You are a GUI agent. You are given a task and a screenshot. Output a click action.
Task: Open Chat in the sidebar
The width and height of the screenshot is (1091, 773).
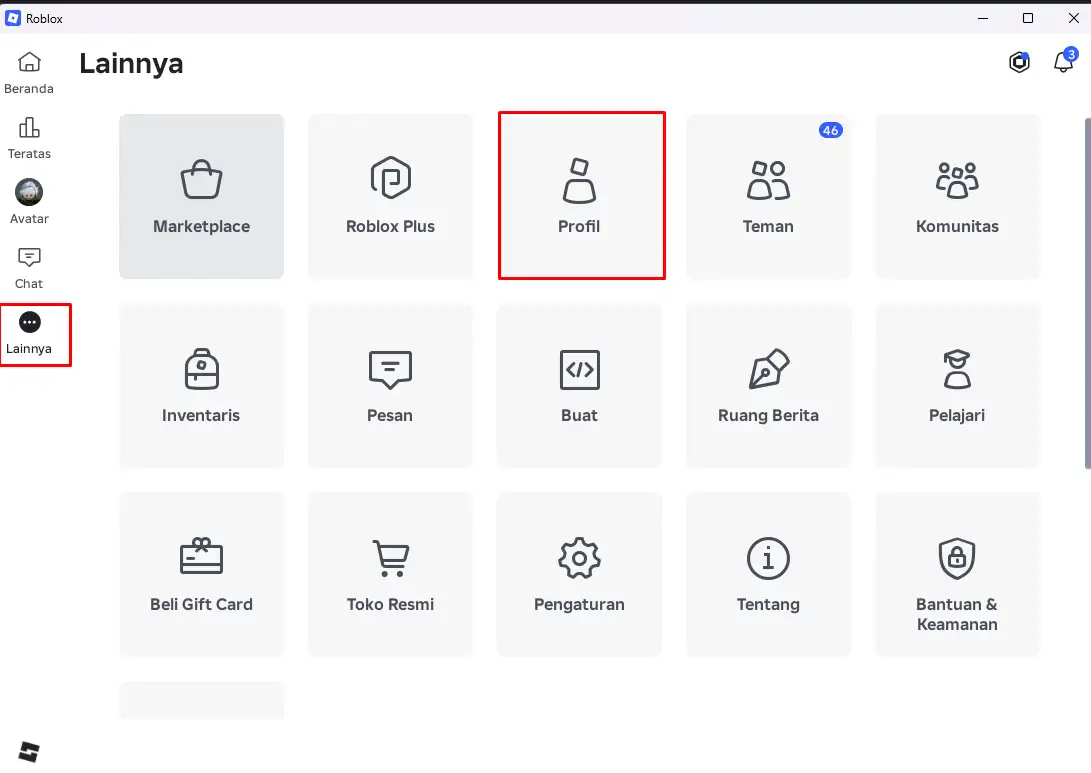pos(29,268)
